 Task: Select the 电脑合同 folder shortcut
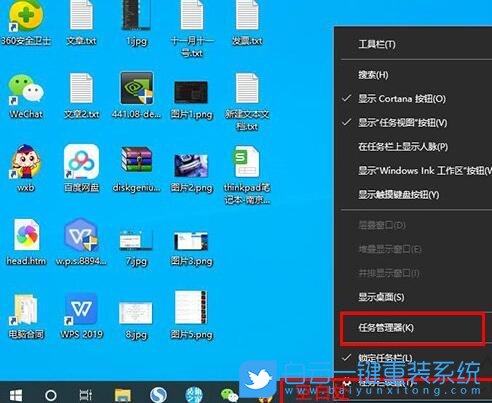[x=26, y=316]
